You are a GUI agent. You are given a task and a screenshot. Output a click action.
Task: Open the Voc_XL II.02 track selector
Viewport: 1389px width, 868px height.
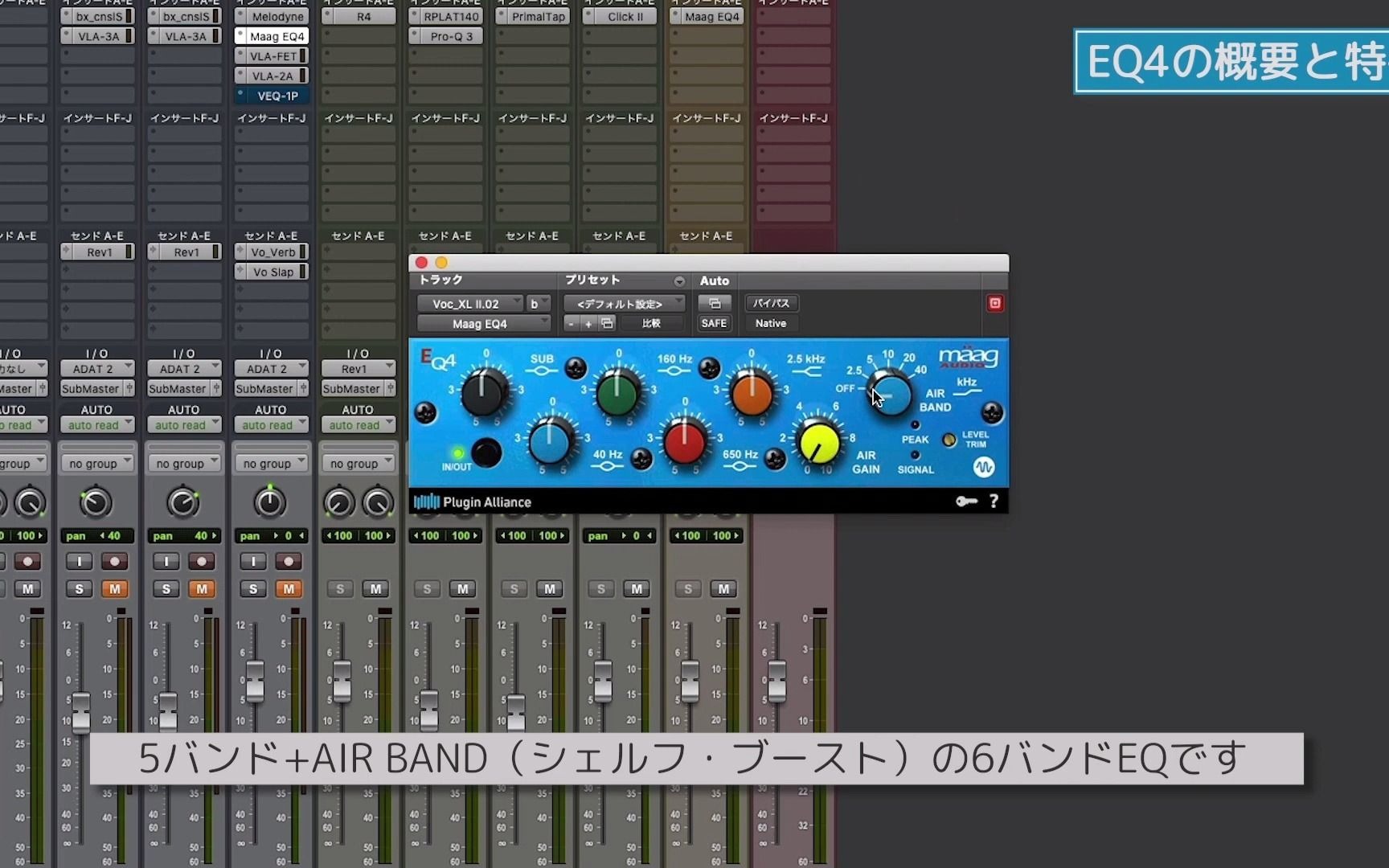pyautogui.click(x=470, y=304)
